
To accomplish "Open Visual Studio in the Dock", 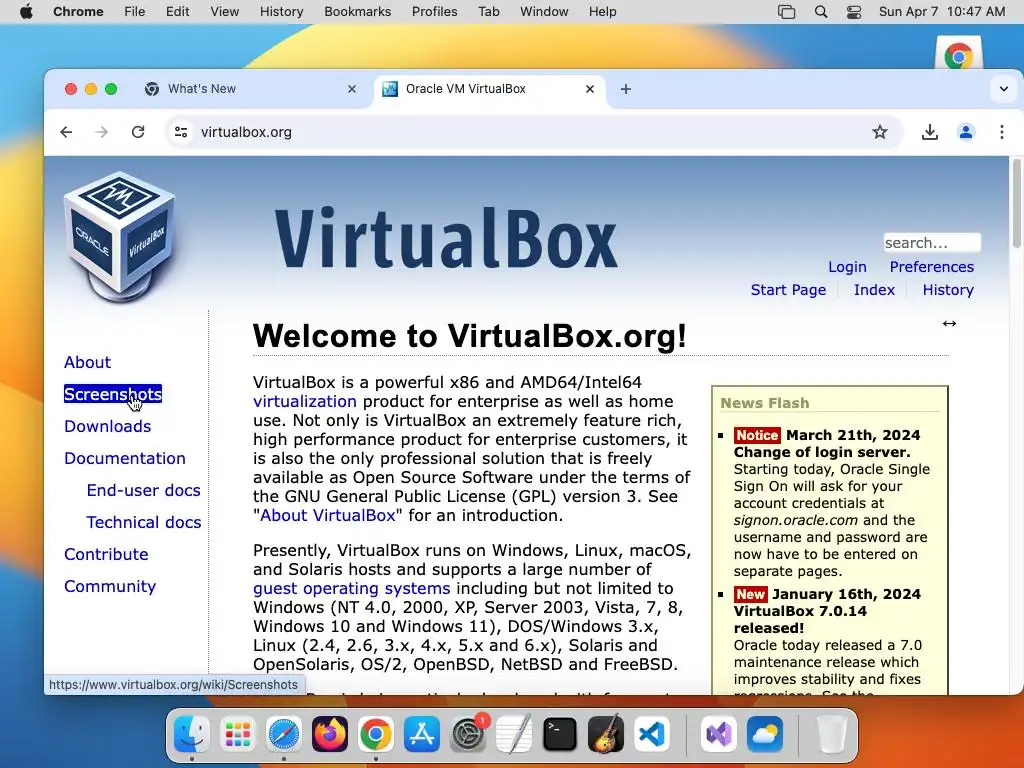I will pos(718,734).
